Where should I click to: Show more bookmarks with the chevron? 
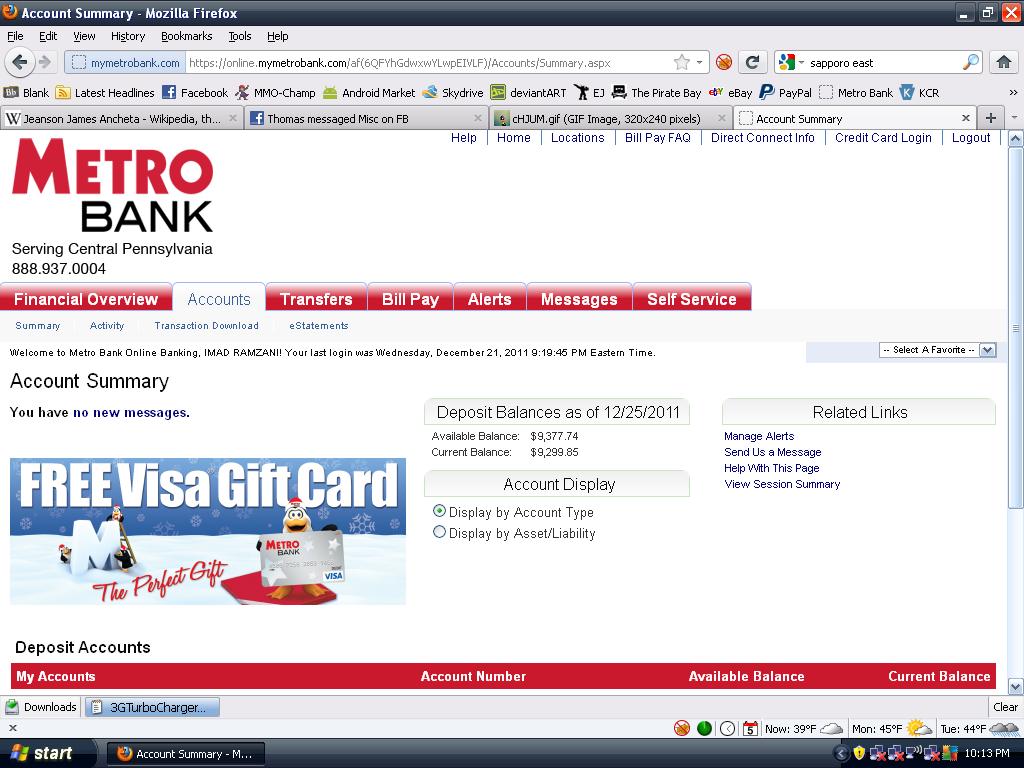(1013, 93)
